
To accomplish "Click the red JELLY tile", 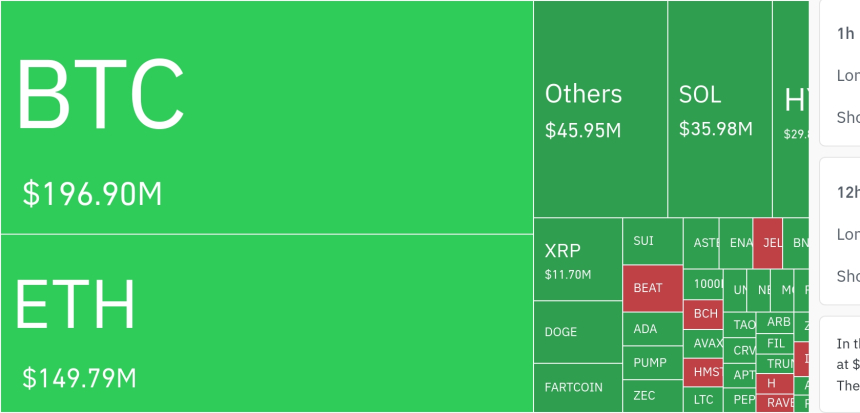I will 768,242.
